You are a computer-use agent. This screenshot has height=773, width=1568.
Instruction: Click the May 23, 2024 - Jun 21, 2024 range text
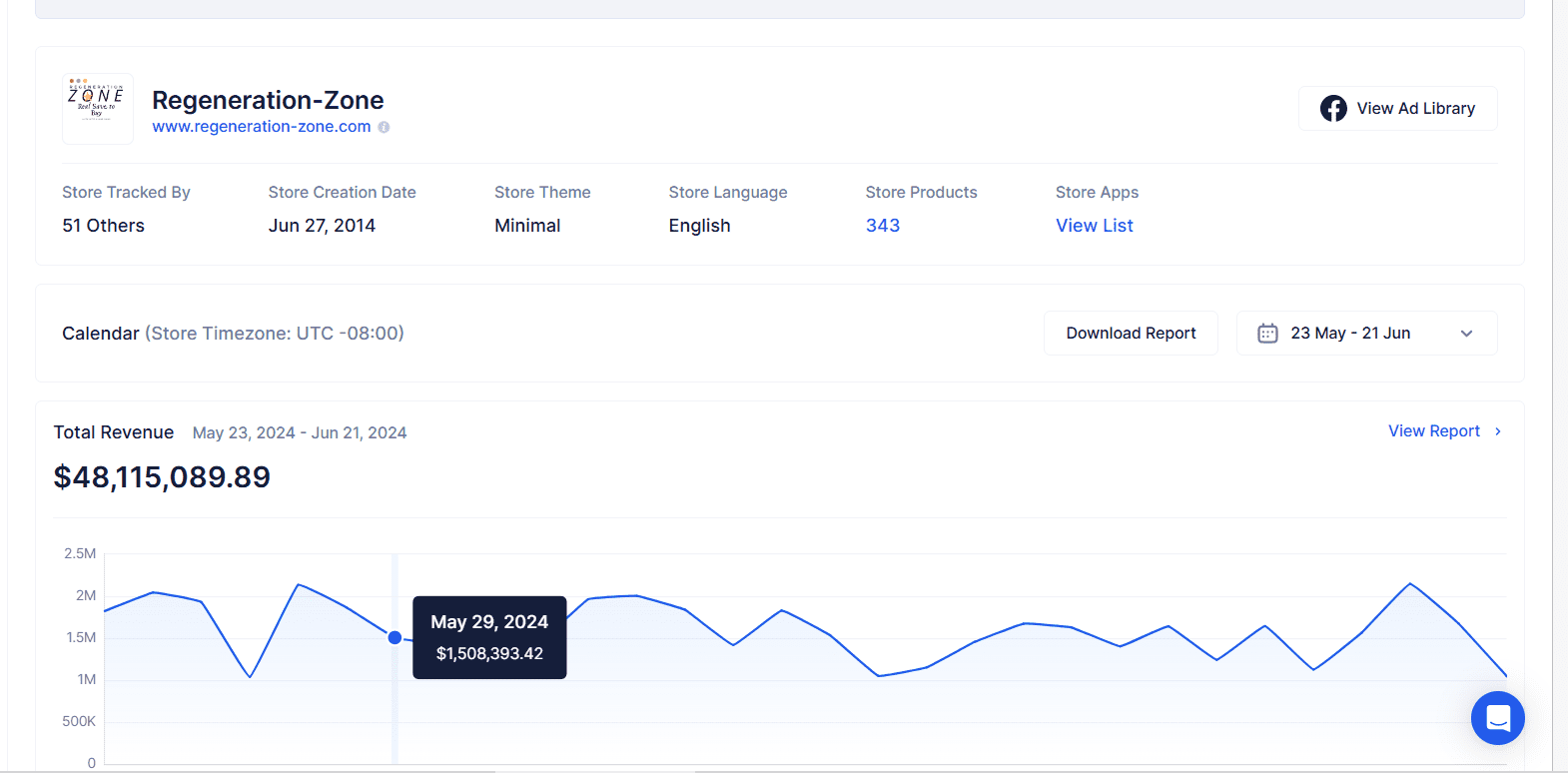click(x=300, y=432)
